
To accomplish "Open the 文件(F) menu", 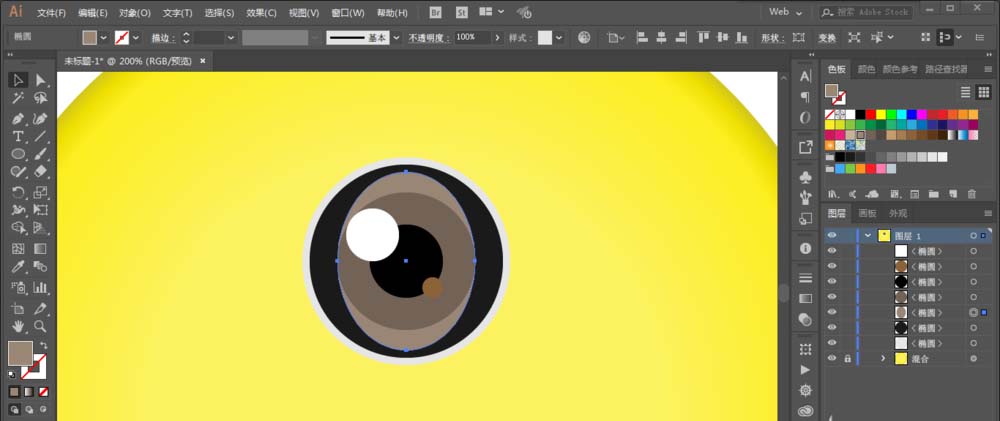I will coord(51,13).
